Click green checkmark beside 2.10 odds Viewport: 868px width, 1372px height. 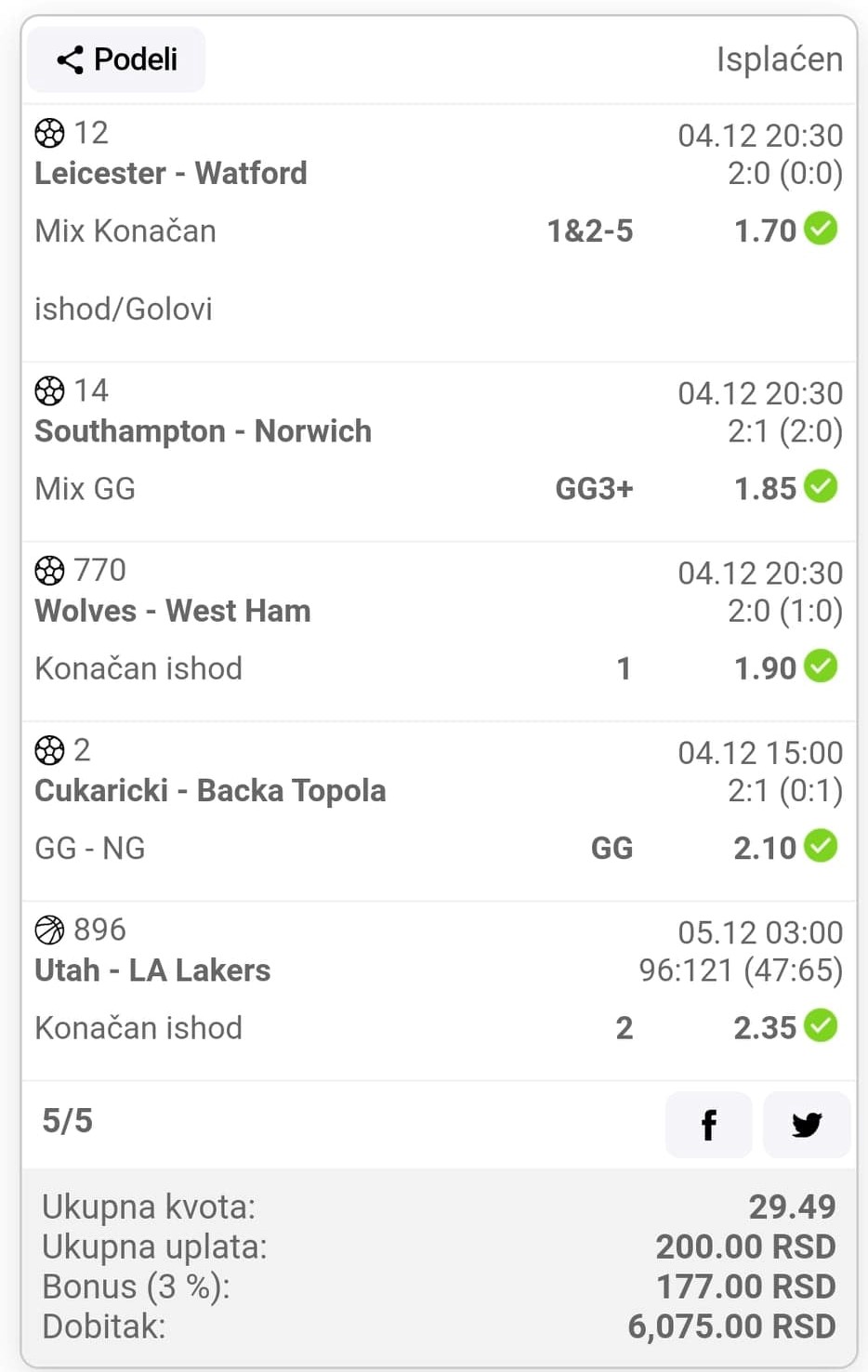821,846
